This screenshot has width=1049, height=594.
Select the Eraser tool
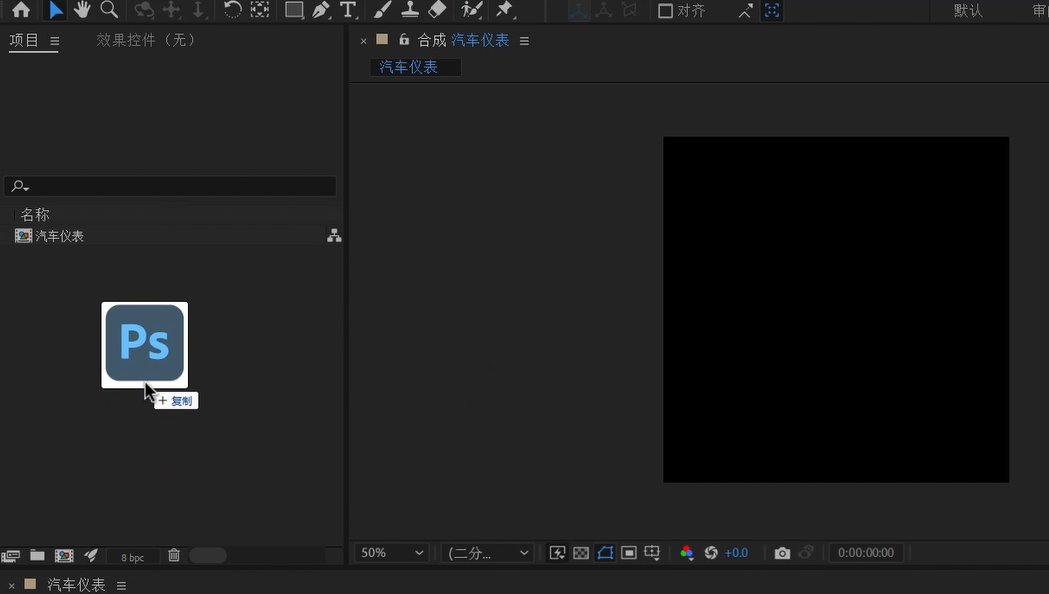pyautogui.click(x=437, y=9)
